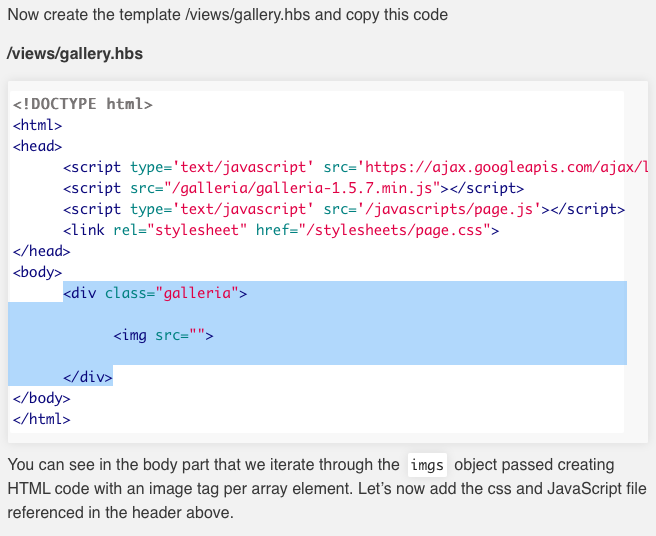656x536 pixels.
Task: Click the link rel="stylesheet" page.css line
Action: (x=281, y=230)
